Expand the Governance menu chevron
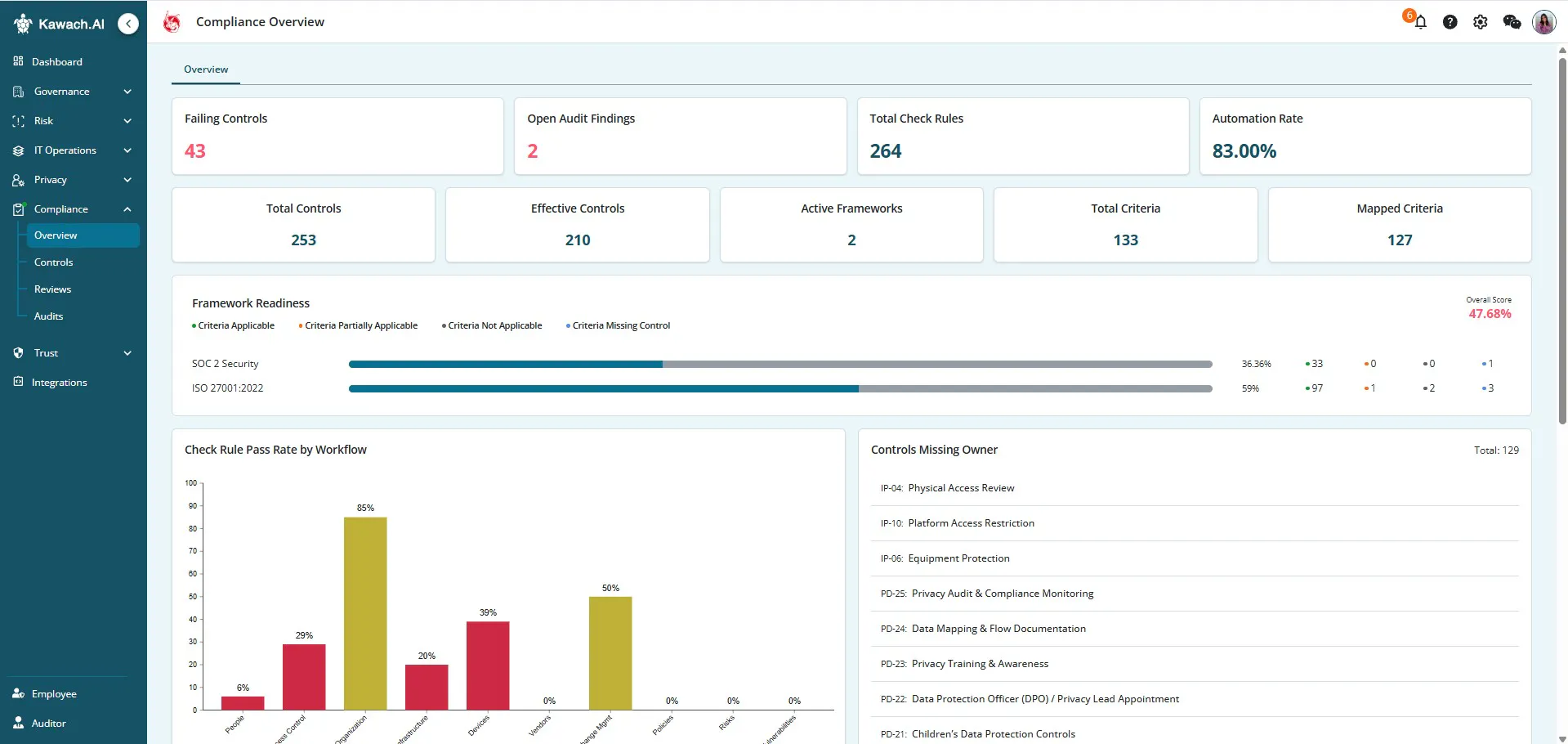This screenshot has height=744, width=1568. [127, 92]
